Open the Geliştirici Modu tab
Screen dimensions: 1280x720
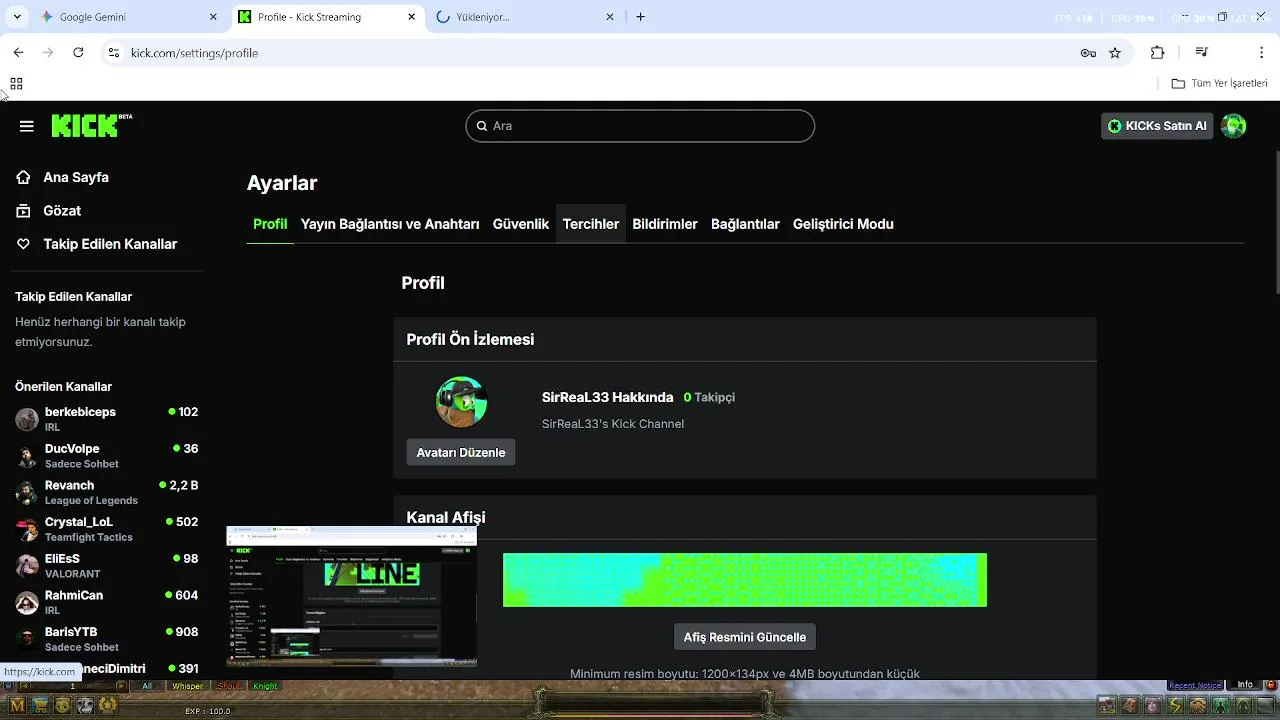point(843,224)
